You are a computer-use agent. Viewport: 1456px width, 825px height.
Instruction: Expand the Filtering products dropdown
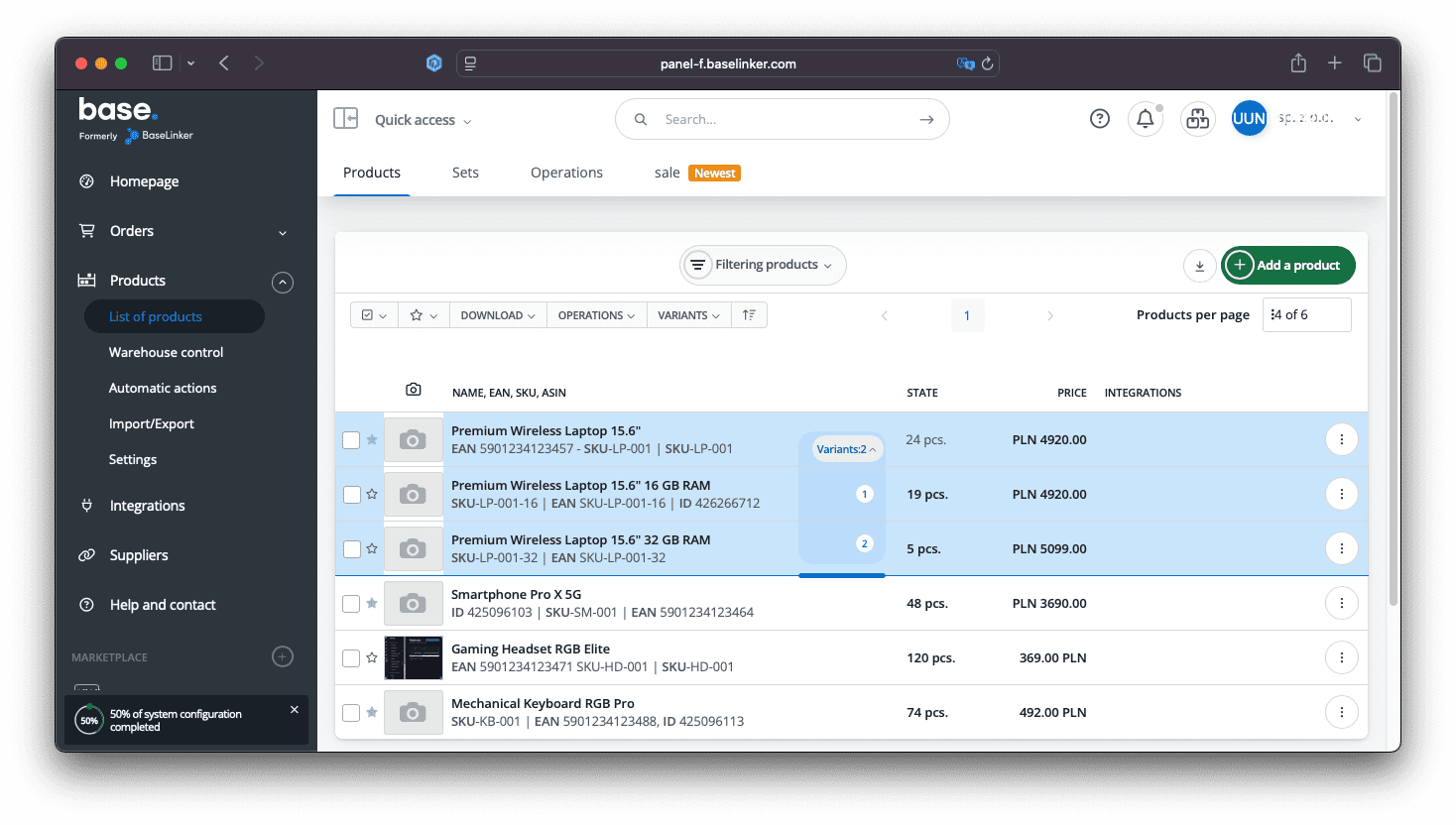point(763,265)
